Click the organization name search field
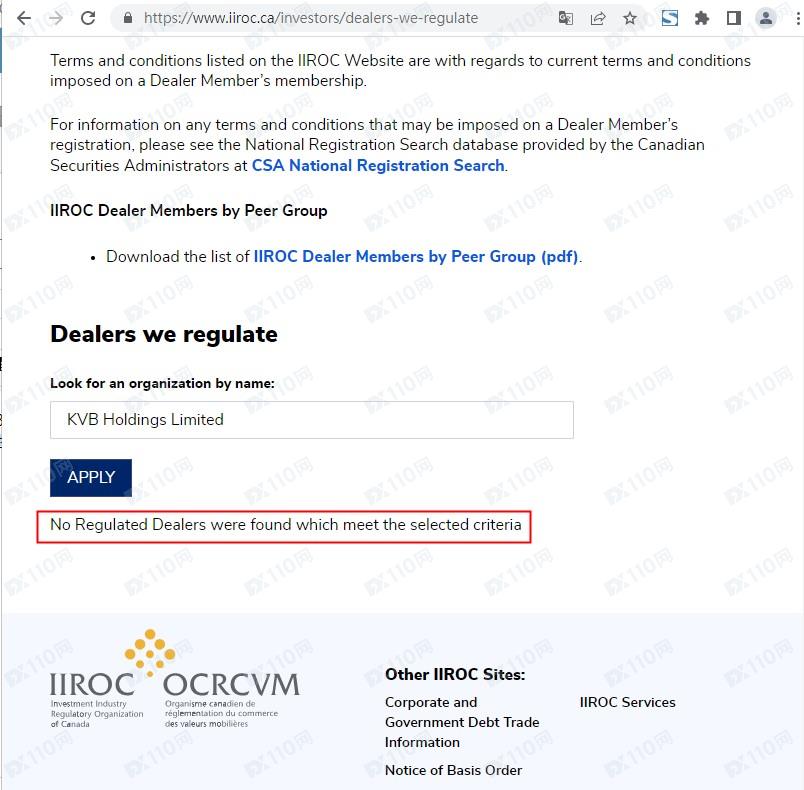Viewport: 804px width, 790px height. 312,420
